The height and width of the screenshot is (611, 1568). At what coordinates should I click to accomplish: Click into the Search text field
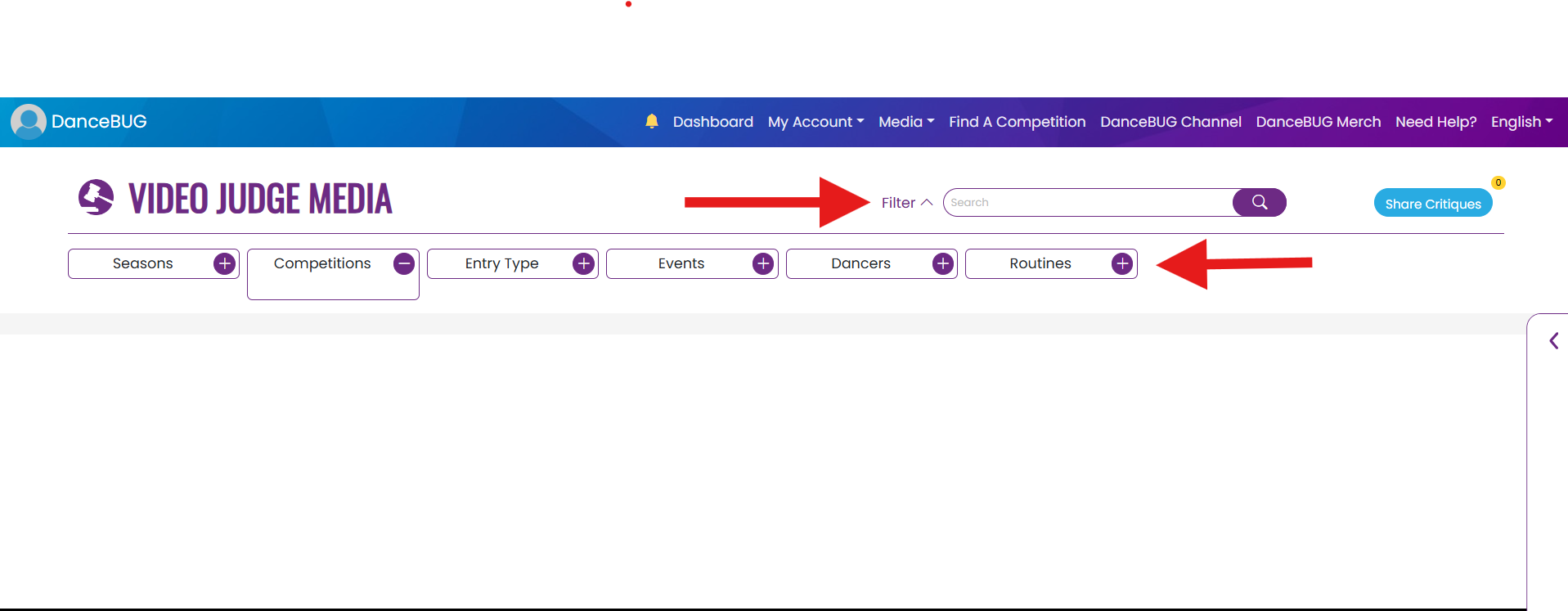click(1088, 203)
